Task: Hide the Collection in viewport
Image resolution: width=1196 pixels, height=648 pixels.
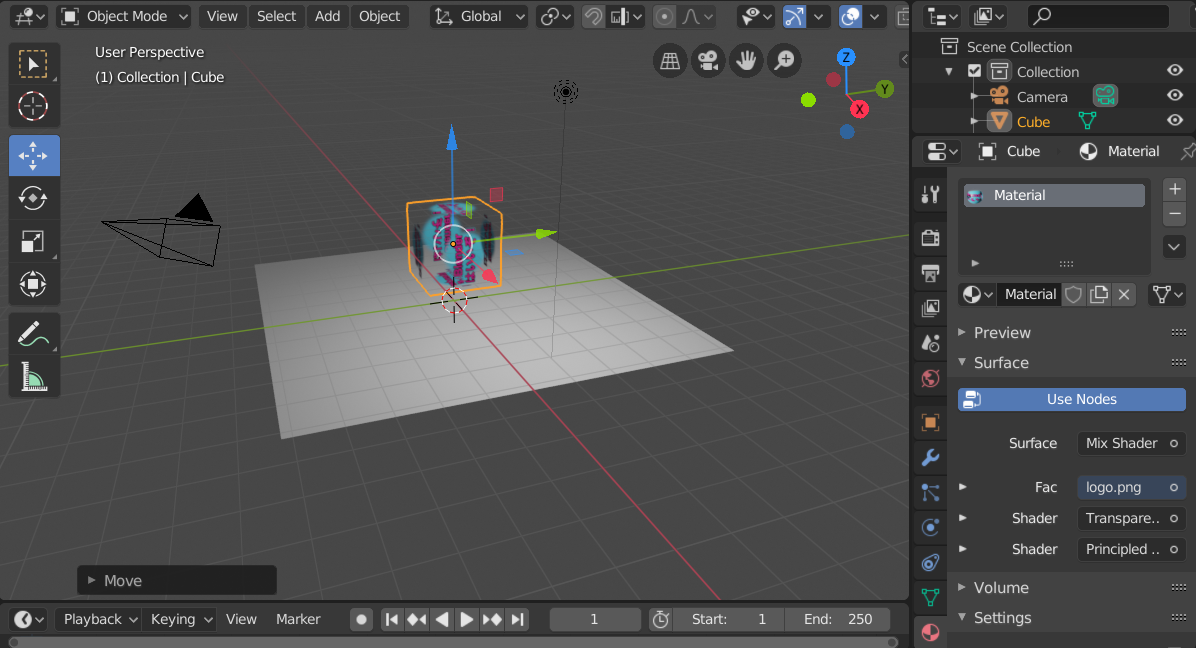Action: point(1175,71)
